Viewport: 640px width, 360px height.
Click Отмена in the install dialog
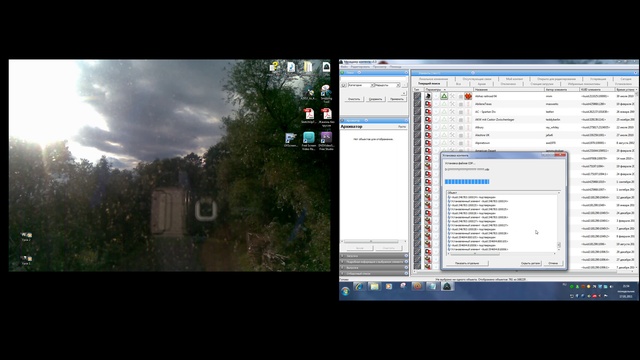pyautogui.click(x=553, y=263)
